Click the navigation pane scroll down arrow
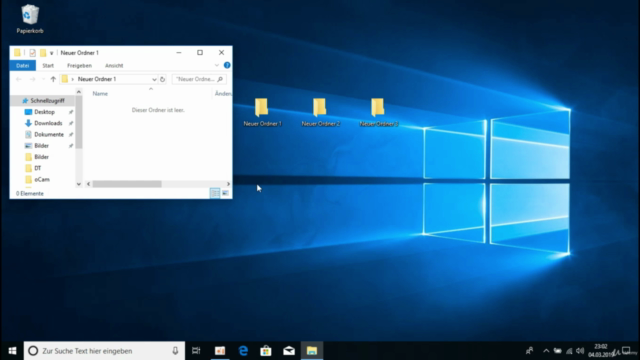 [x=79, y=184]
